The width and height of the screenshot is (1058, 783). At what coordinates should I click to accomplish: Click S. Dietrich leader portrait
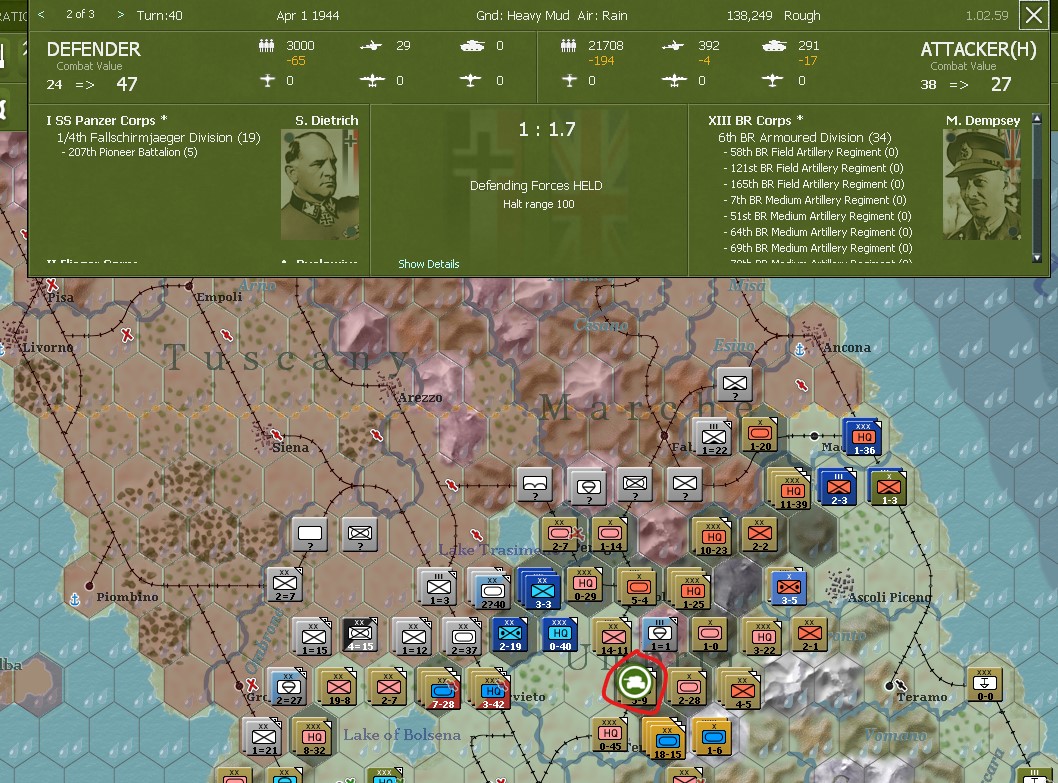pos(320,185)
